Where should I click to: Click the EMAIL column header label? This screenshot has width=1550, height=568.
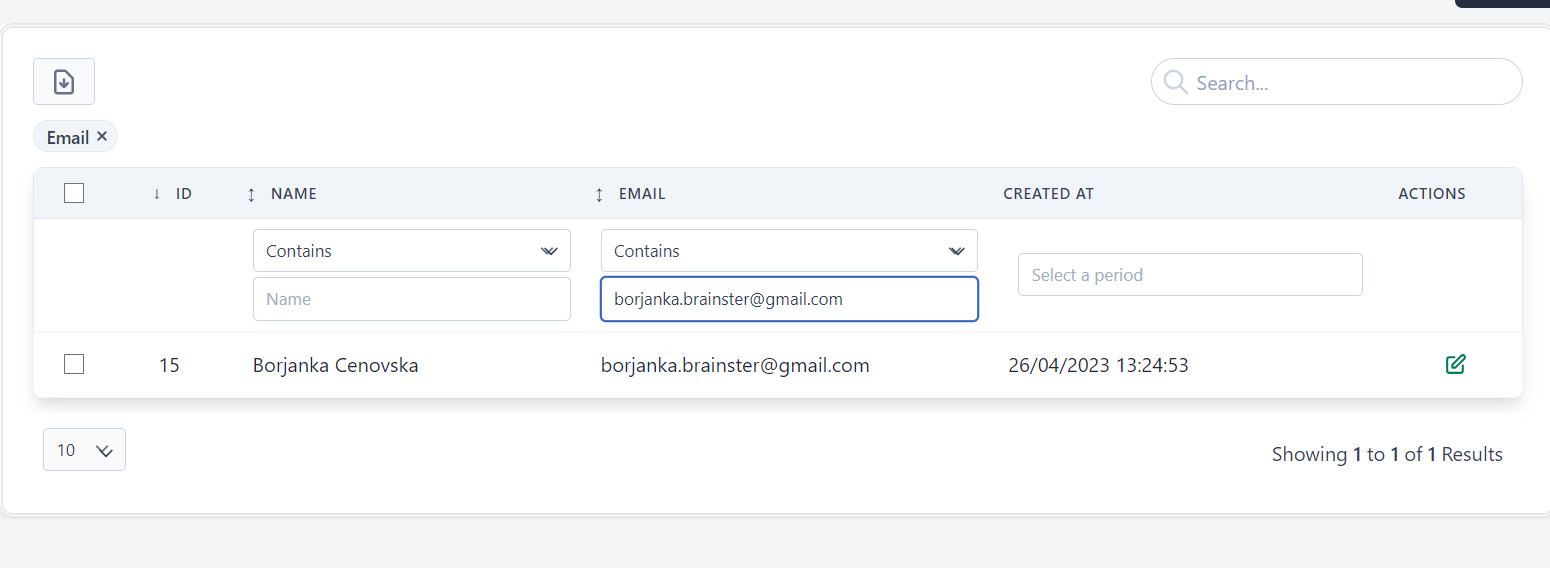click(x=642, y=194)
